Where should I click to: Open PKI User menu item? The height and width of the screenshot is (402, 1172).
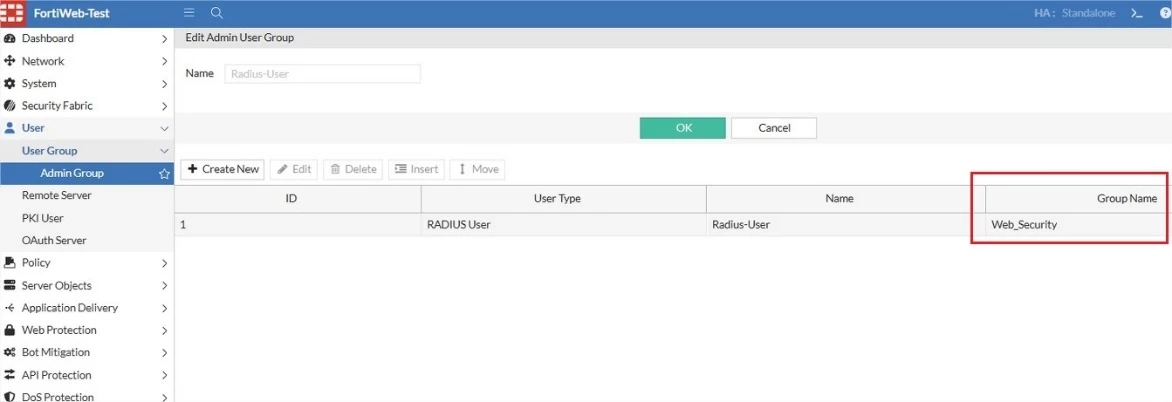point(87,218)
